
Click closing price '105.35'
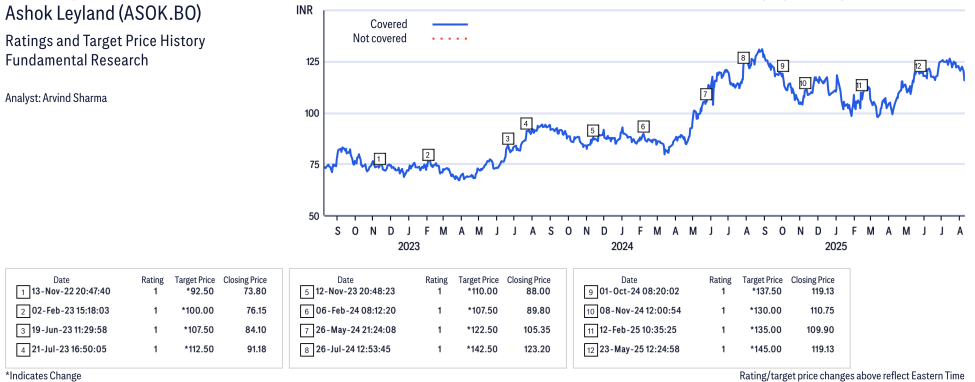click(537, 330)
